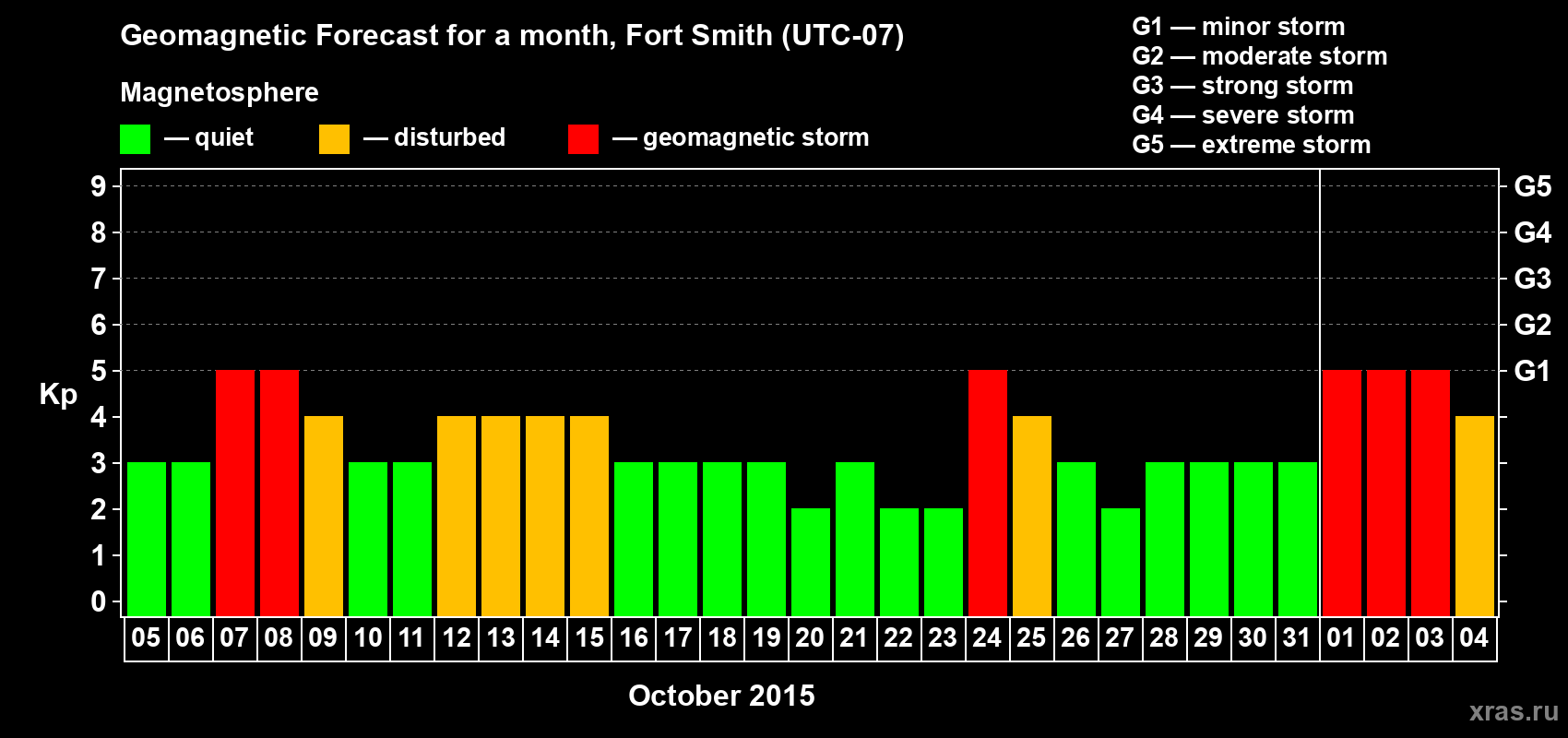Click the Kp value 5 axis label

pyautogui.click(x=99, y=371)
